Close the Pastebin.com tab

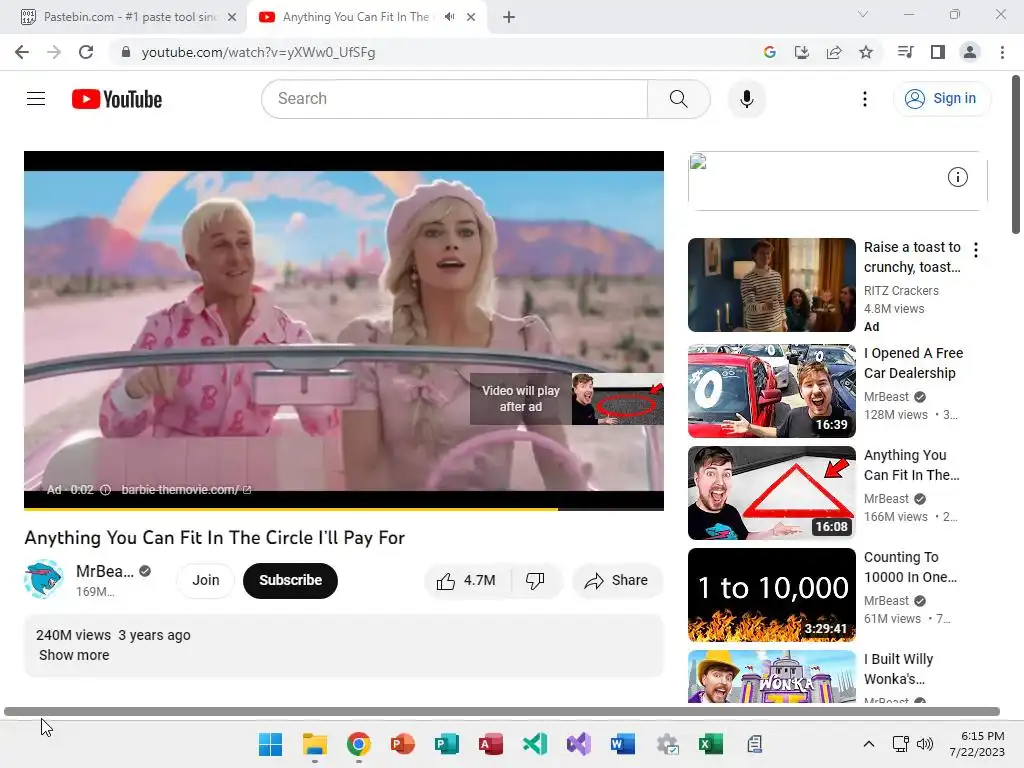pyautogui.click(x=232, y=17)
